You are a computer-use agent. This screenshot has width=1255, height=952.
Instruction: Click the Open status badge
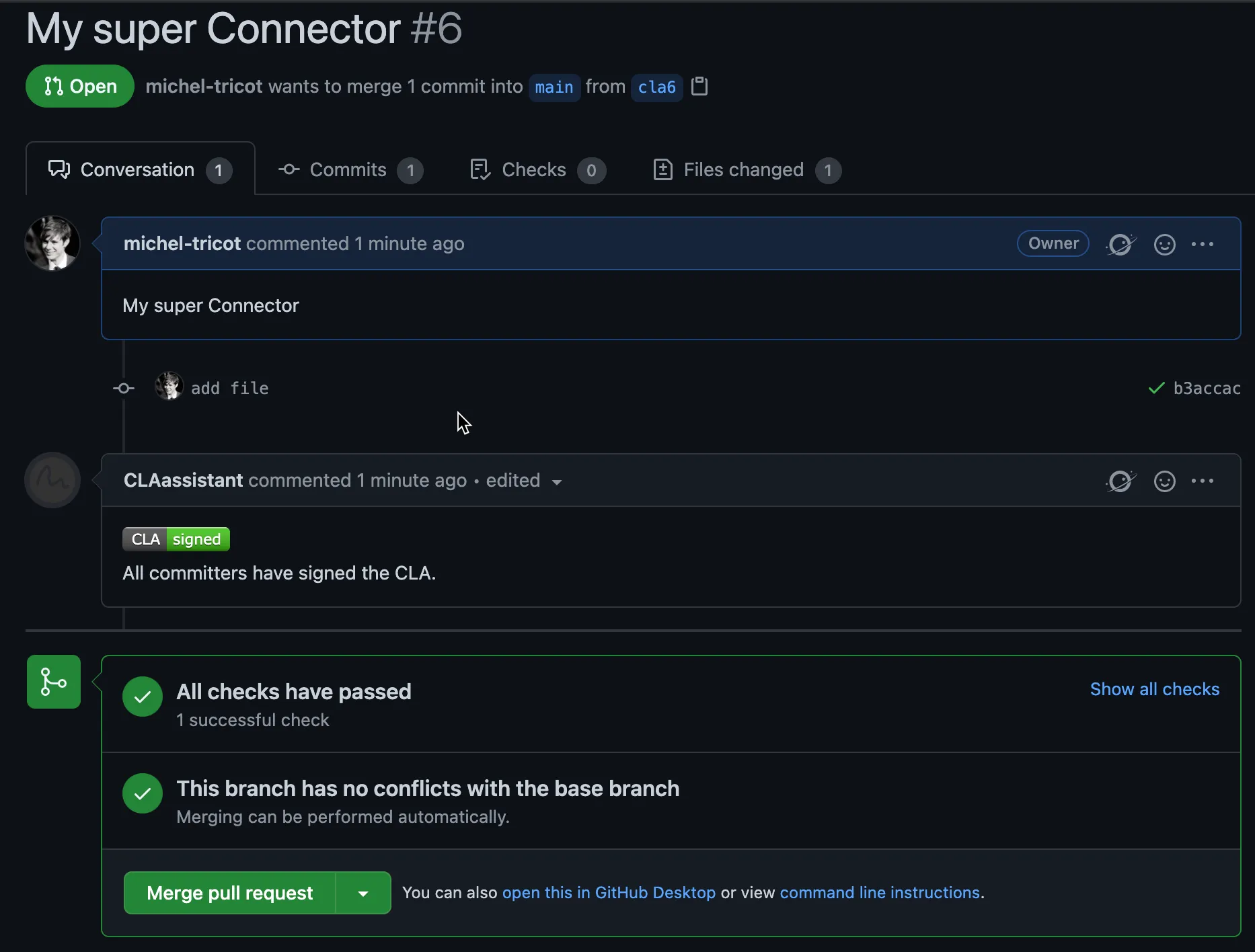80,86
